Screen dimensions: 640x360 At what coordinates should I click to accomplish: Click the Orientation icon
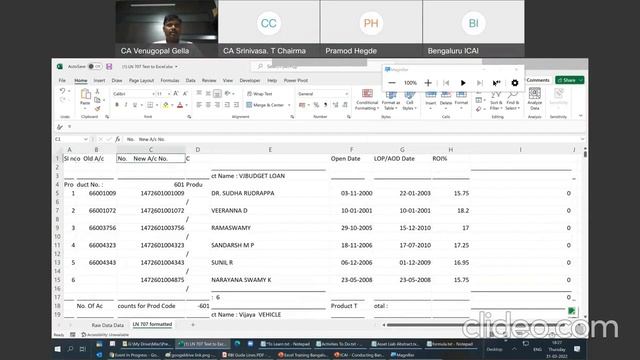(228, 93)
